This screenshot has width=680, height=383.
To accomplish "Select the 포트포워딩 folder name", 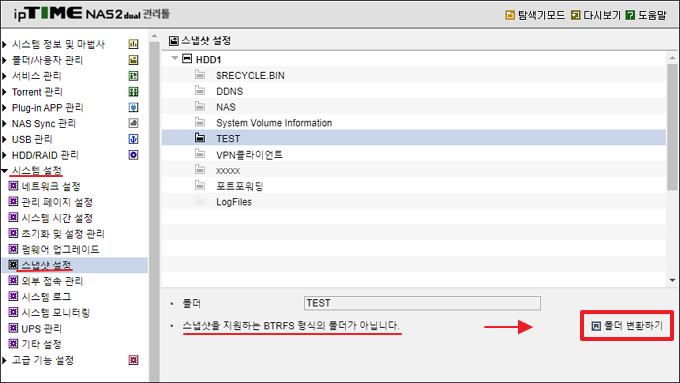I will [240, 186].
